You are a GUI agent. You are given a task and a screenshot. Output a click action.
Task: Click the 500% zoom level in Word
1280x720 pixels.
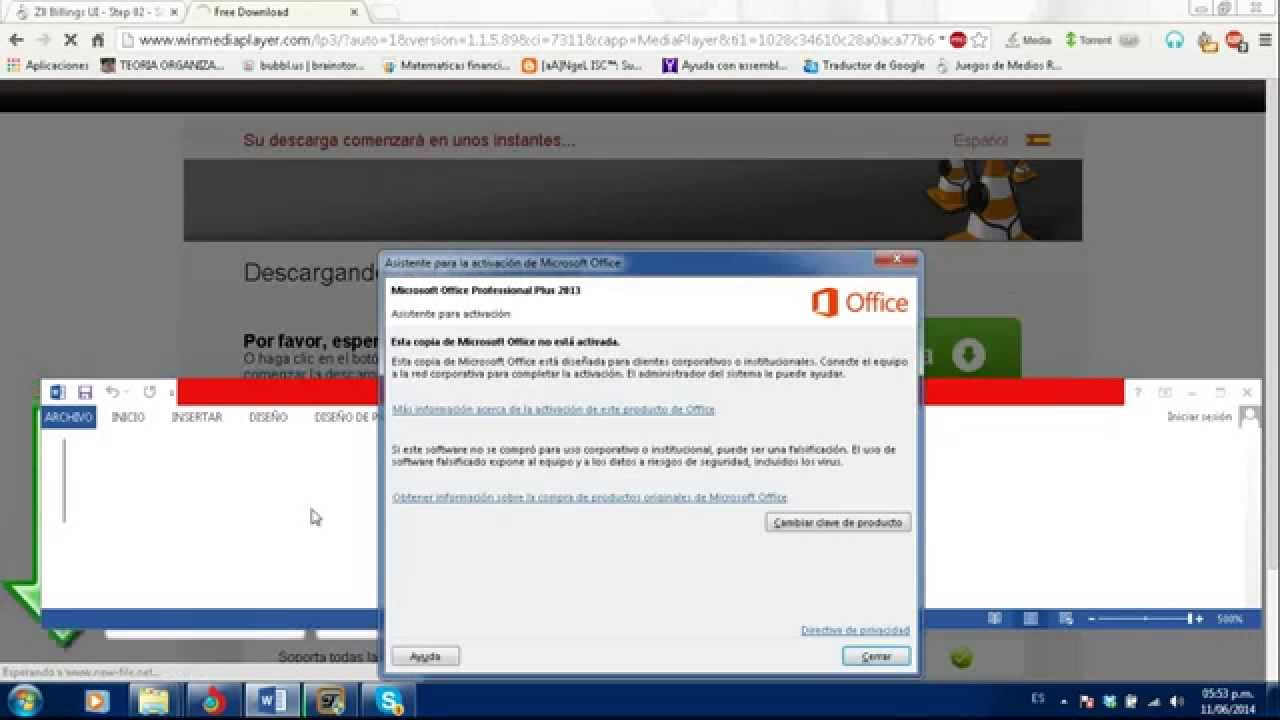pos(1229,619)
